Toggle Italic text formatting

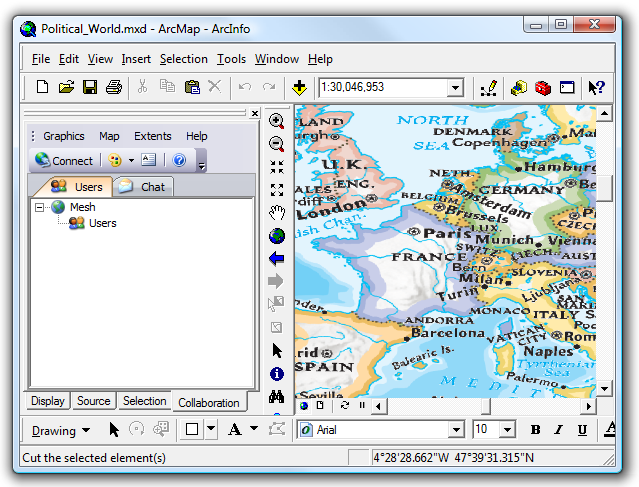click(559, 430)
